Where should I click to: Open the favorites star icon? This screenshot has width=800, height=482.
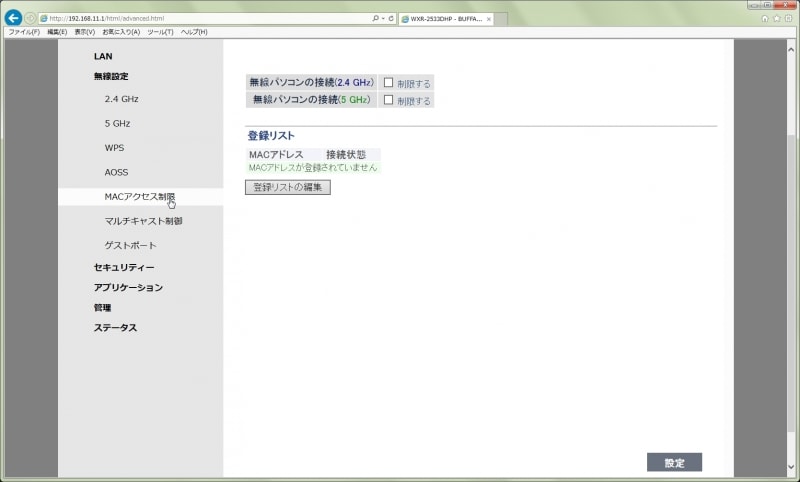tap(777, 18)
